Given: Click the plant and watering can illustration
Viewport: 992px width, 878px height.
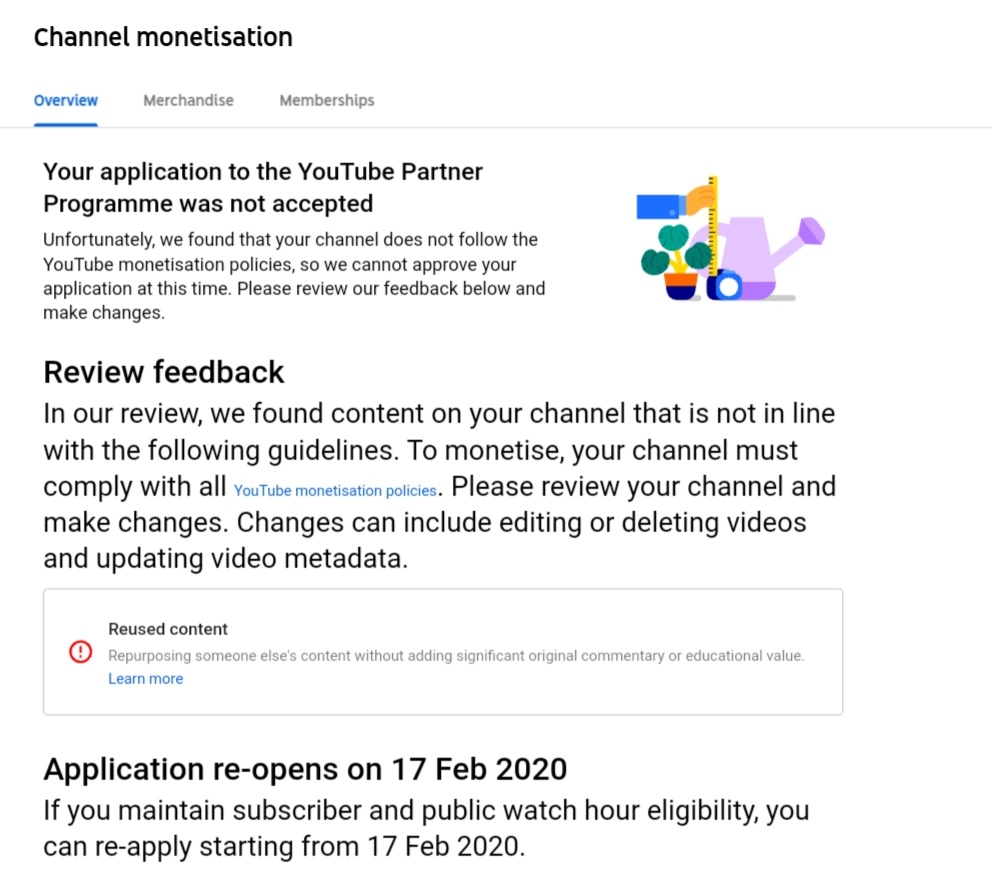Looking at the screenshot, I should (730, 238).
